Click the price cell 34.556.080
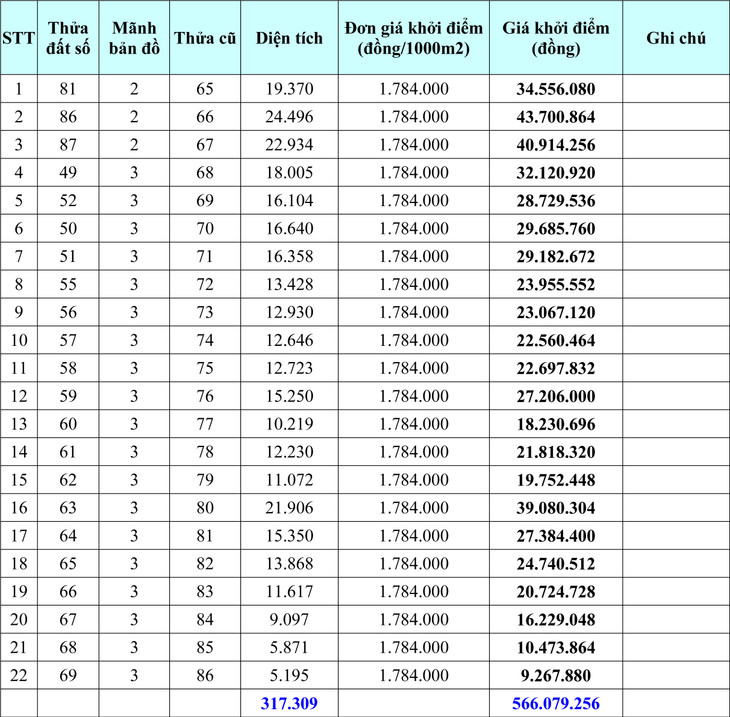Screen dimensions: 730x717 pos(555,89)
